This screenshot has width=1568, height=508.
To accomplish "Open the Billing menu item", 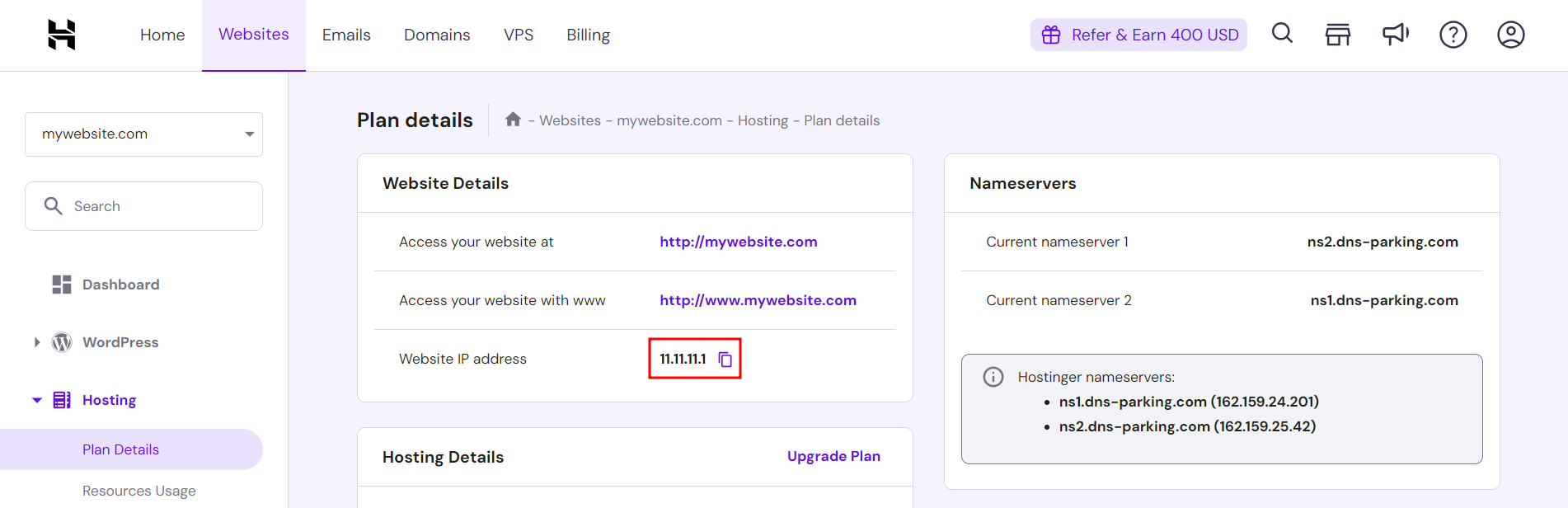I will (x=588, y=35).
